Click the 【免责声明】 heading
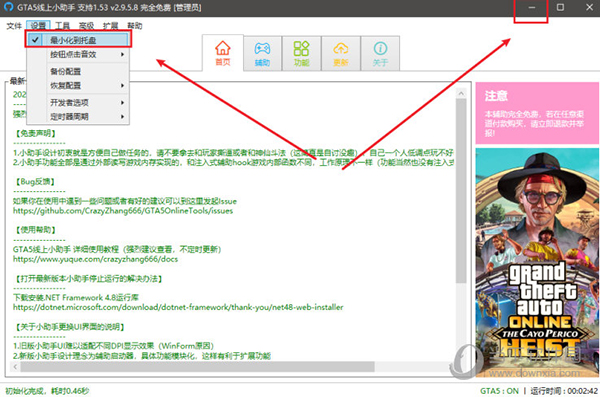 coord(35,133)
